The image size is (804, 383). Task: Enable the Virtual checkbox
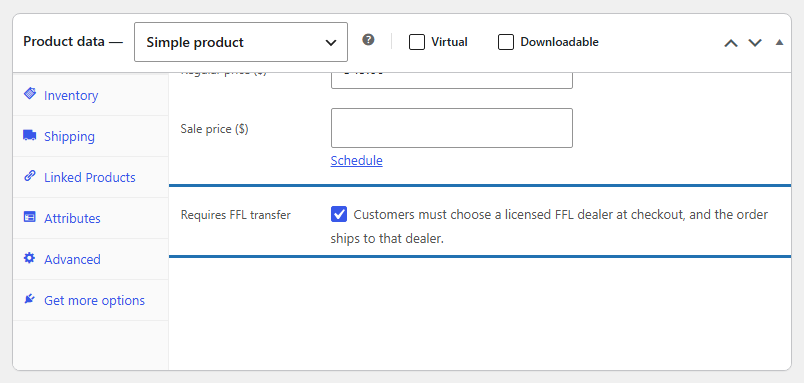click(417, 42)
